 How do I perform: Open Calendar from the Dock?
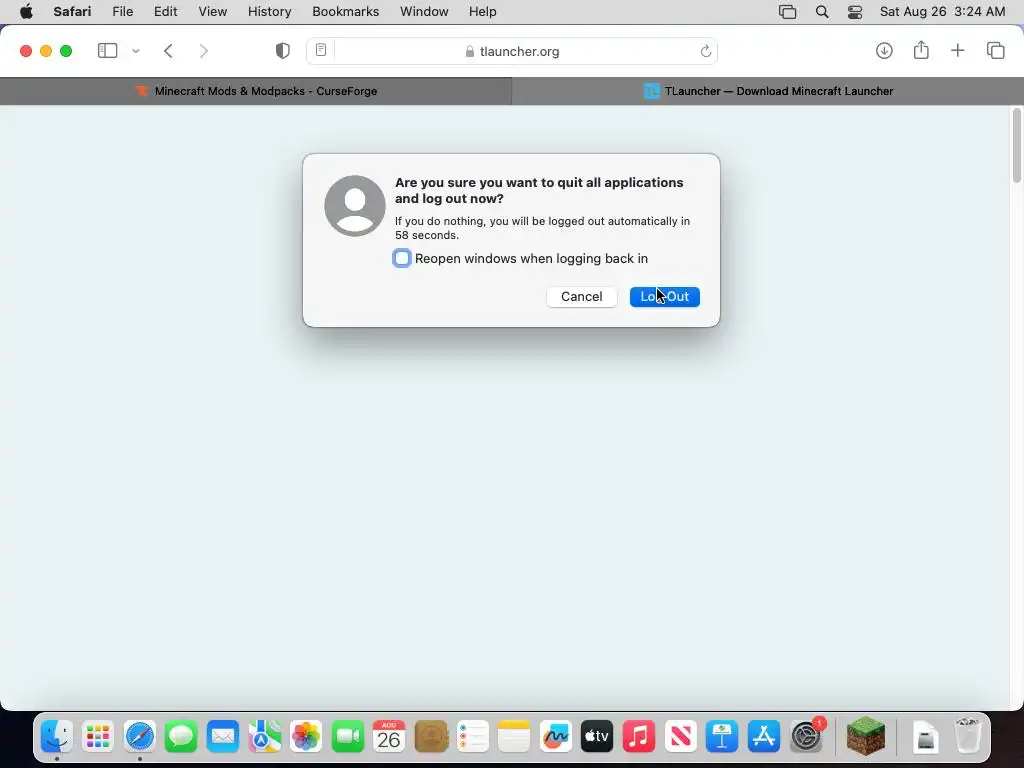pos(389,737)
